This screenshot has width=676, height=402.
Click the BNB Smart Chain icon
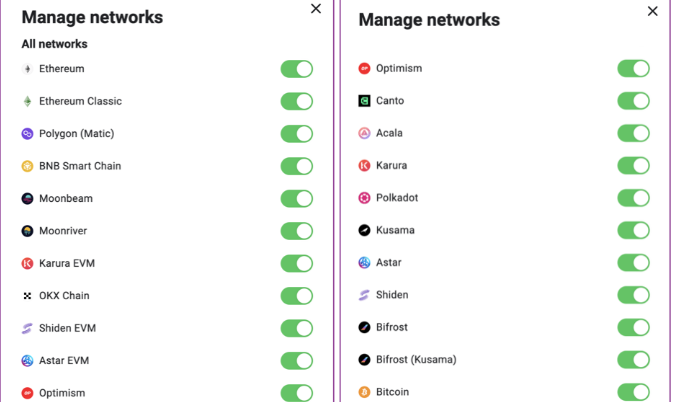(27, 166)
